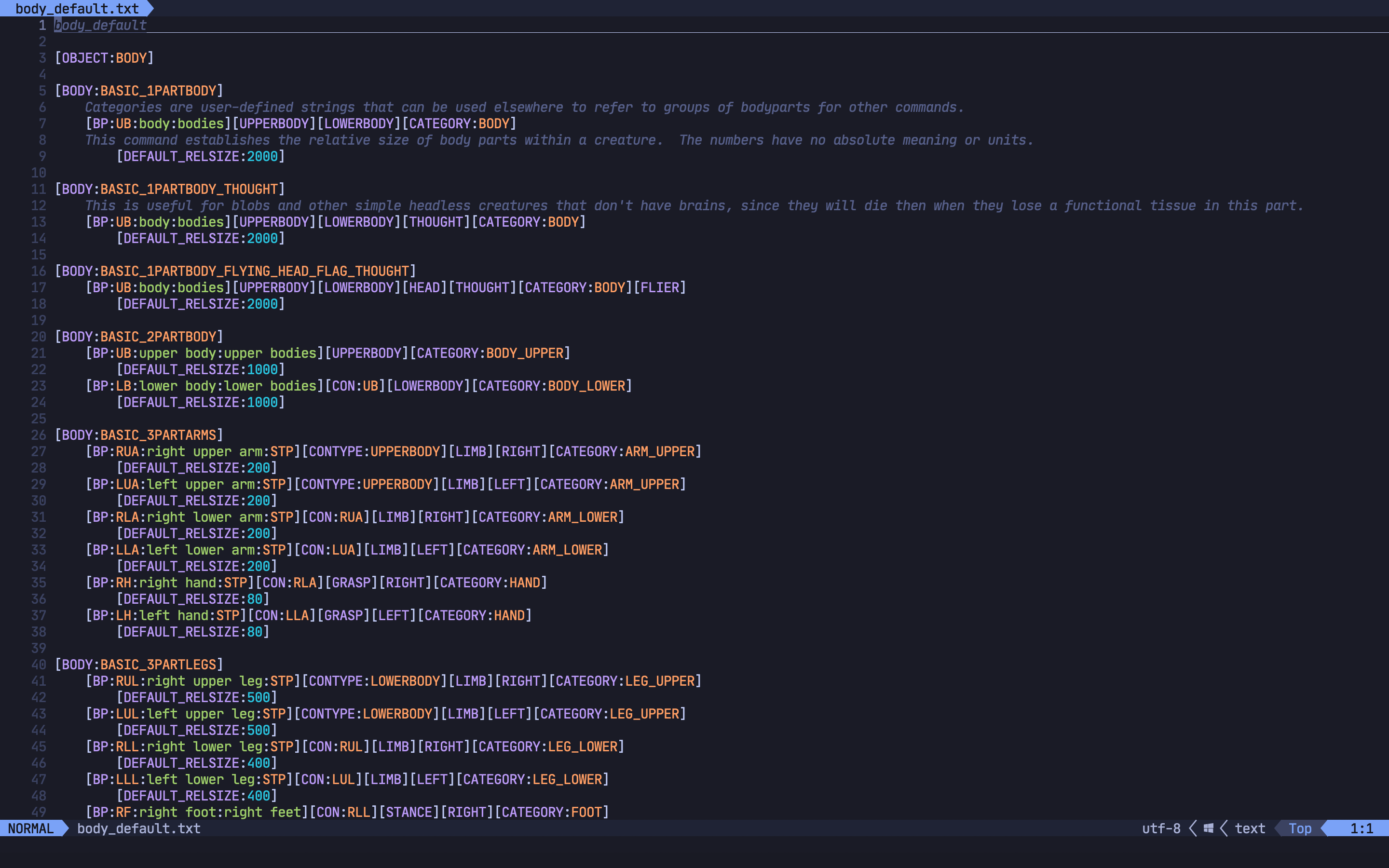1389x868 pixels.
Task: Click [BODY:BASIC_2PARTBODY] header
Action: [x=139, y=337]
